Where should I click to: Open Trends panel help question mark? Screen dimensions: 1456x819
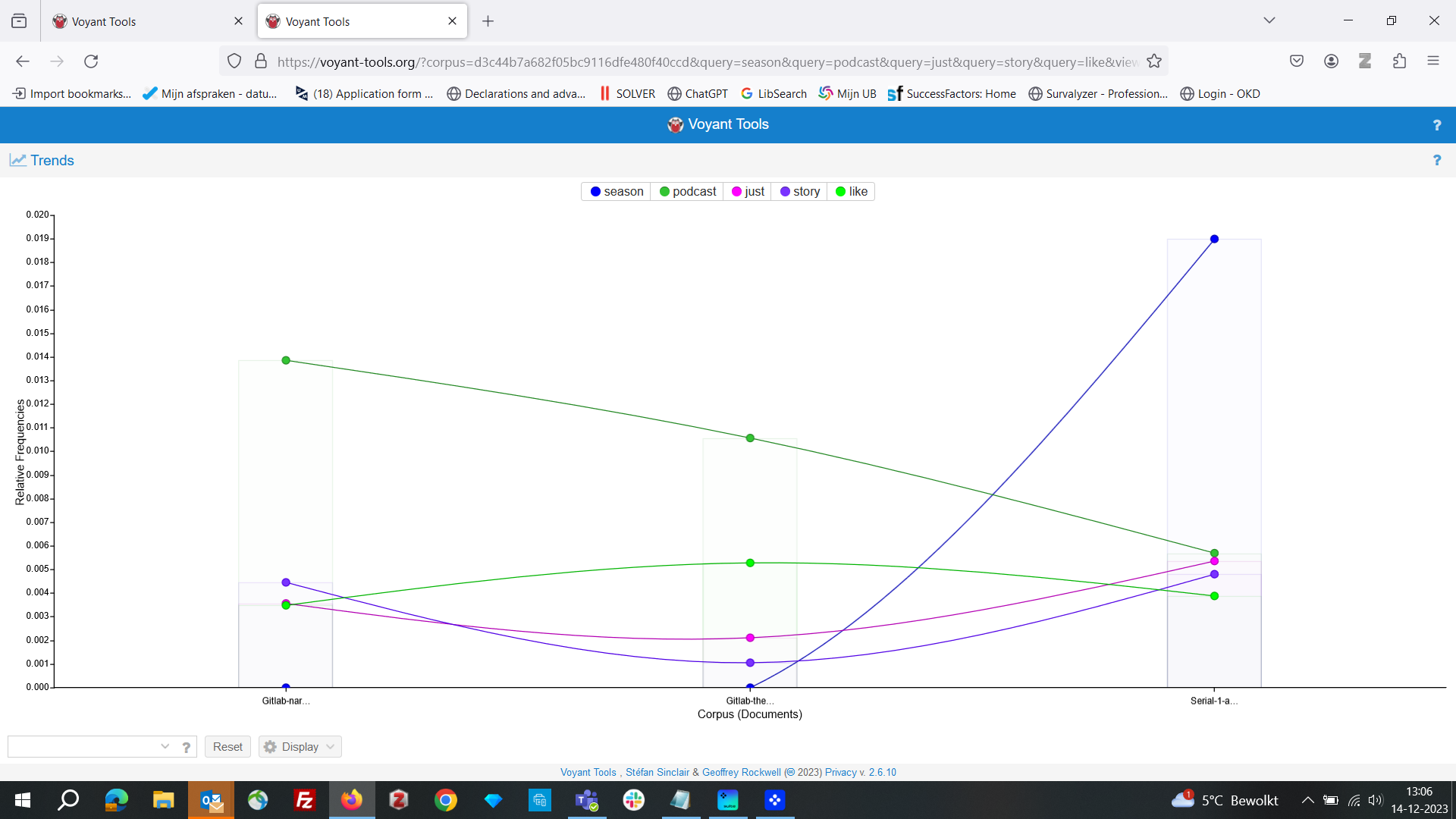(1436, 160)
